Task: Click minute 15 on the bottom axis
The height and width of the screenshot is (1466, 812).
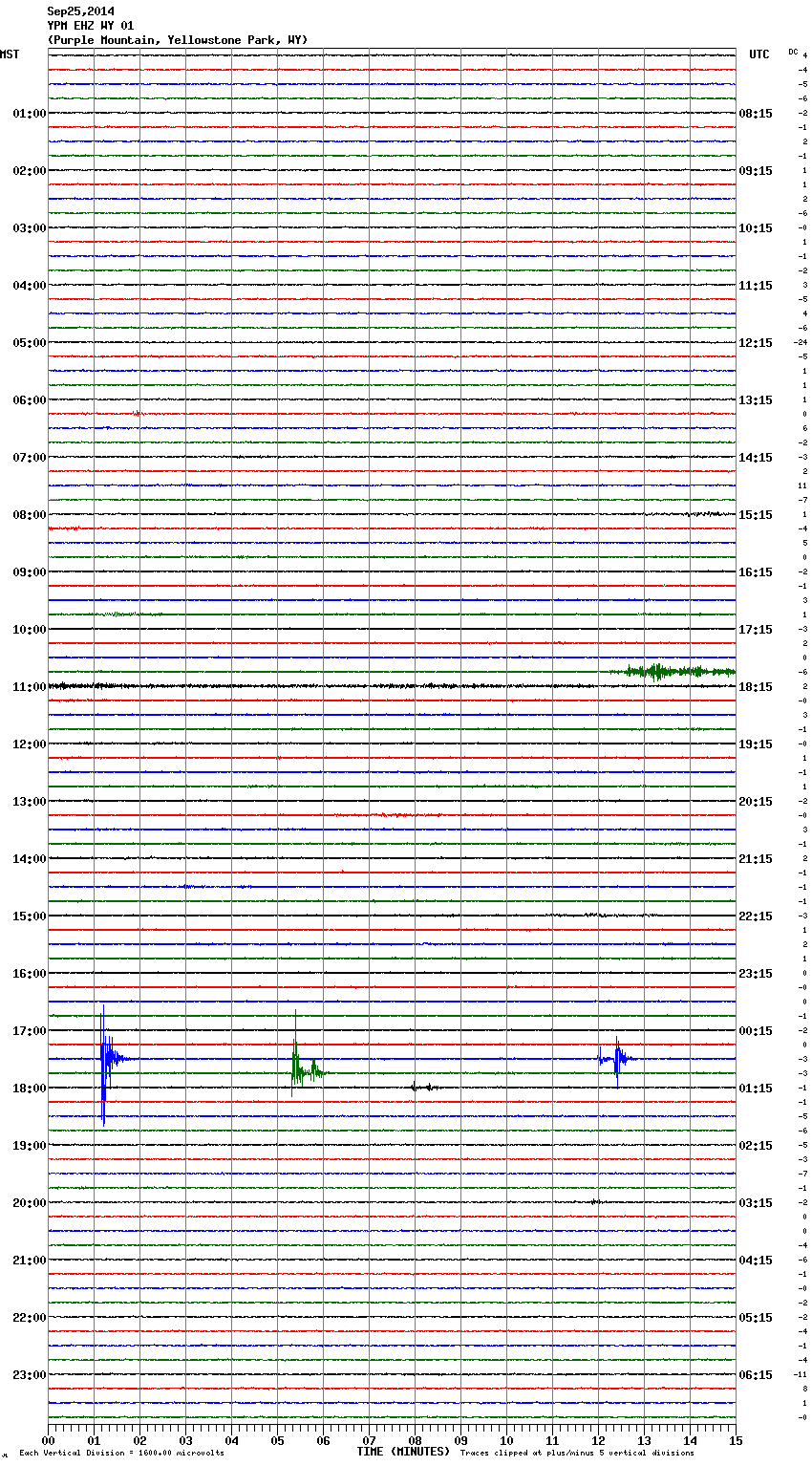Action: click(x=736, y=1440)
